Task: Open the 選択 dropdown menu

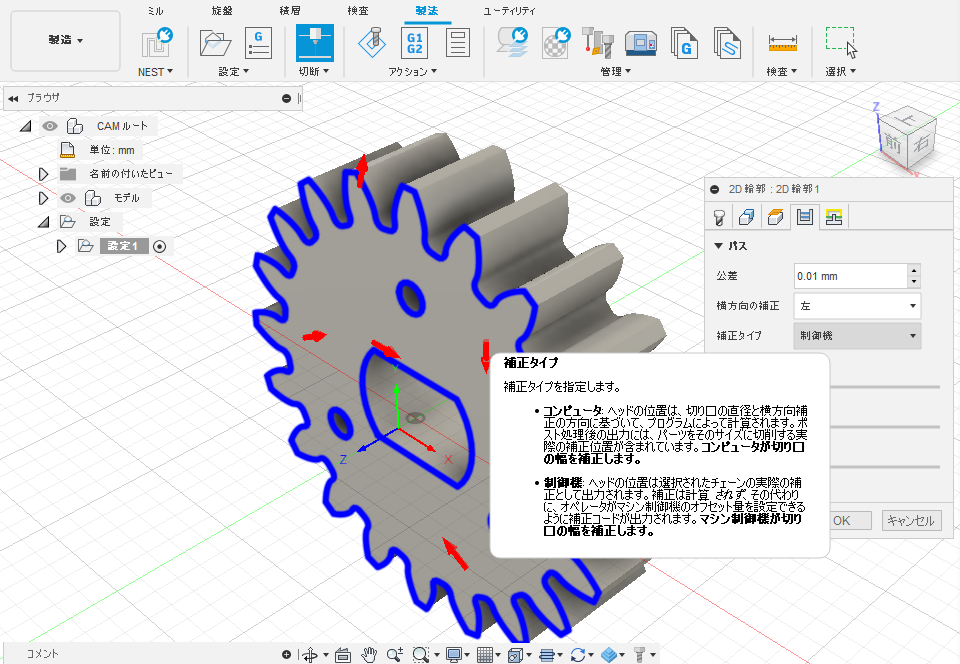Action: point(841,72)
